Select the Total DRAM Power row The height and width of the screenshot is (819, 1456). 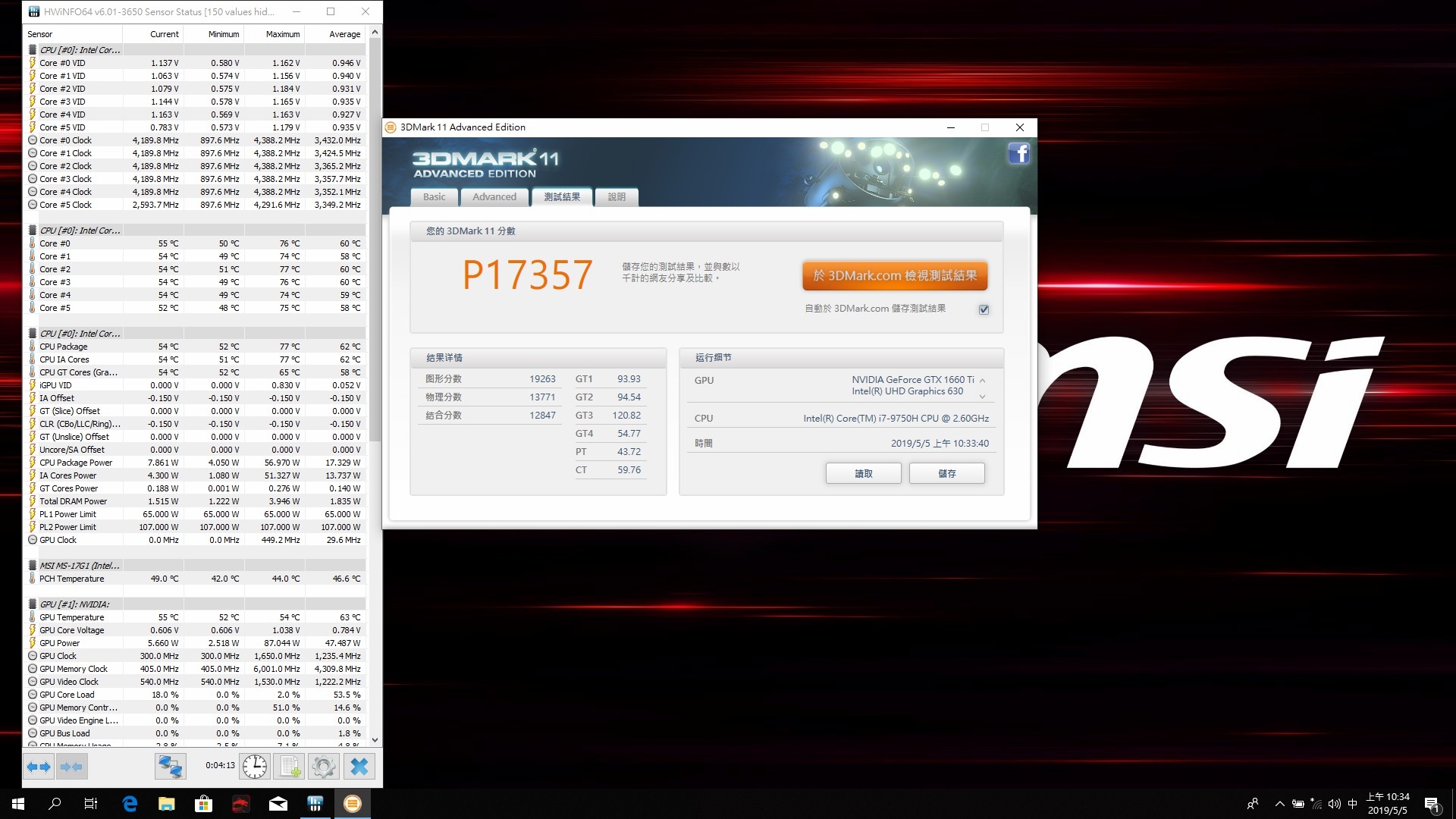(195, 501)
